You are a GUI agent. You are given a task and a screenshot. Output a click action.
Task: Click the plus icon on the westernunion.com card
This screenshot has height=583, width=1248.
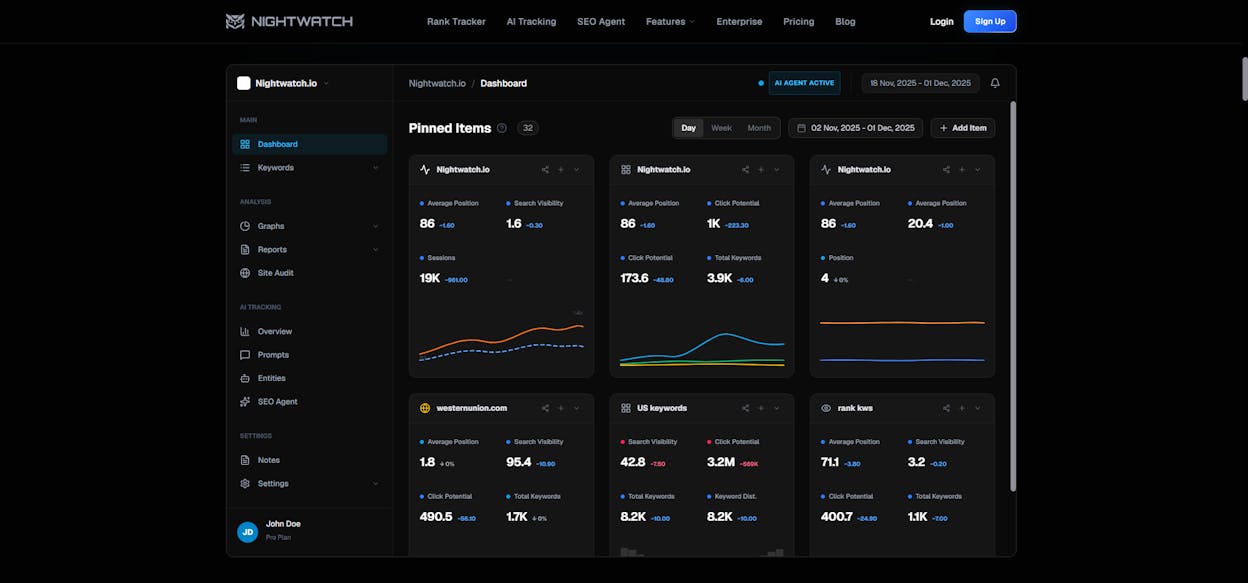561,408
